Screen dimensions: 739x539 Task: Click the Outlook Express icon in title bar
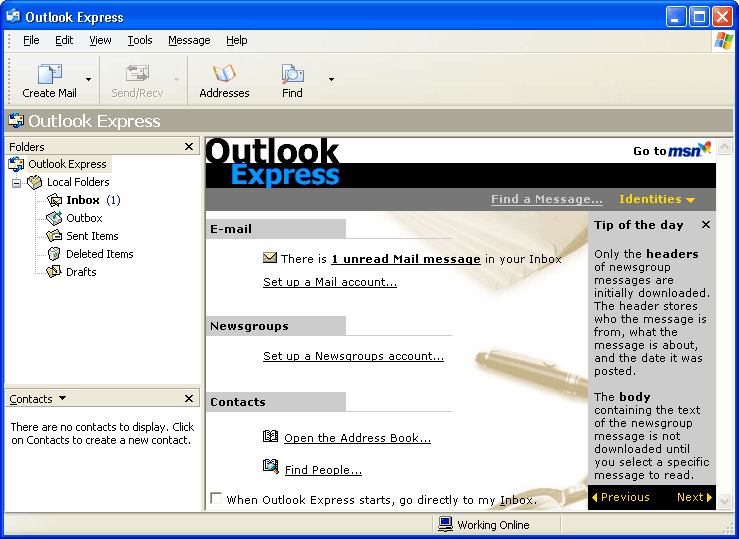click(x=14, y=17)
